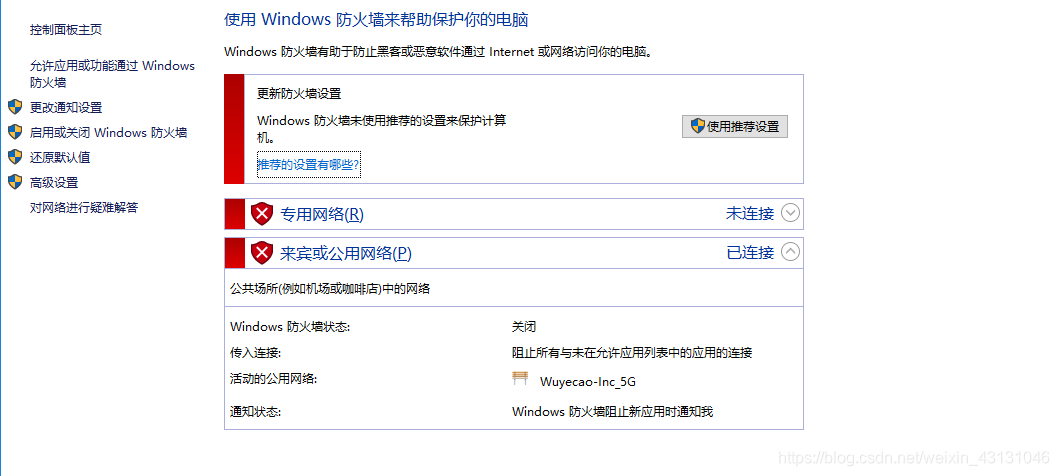Click 阻止所有与未在允许应用列表中的应用的连接 text
Screen dimensions: 1059x476
click(632, 352)
